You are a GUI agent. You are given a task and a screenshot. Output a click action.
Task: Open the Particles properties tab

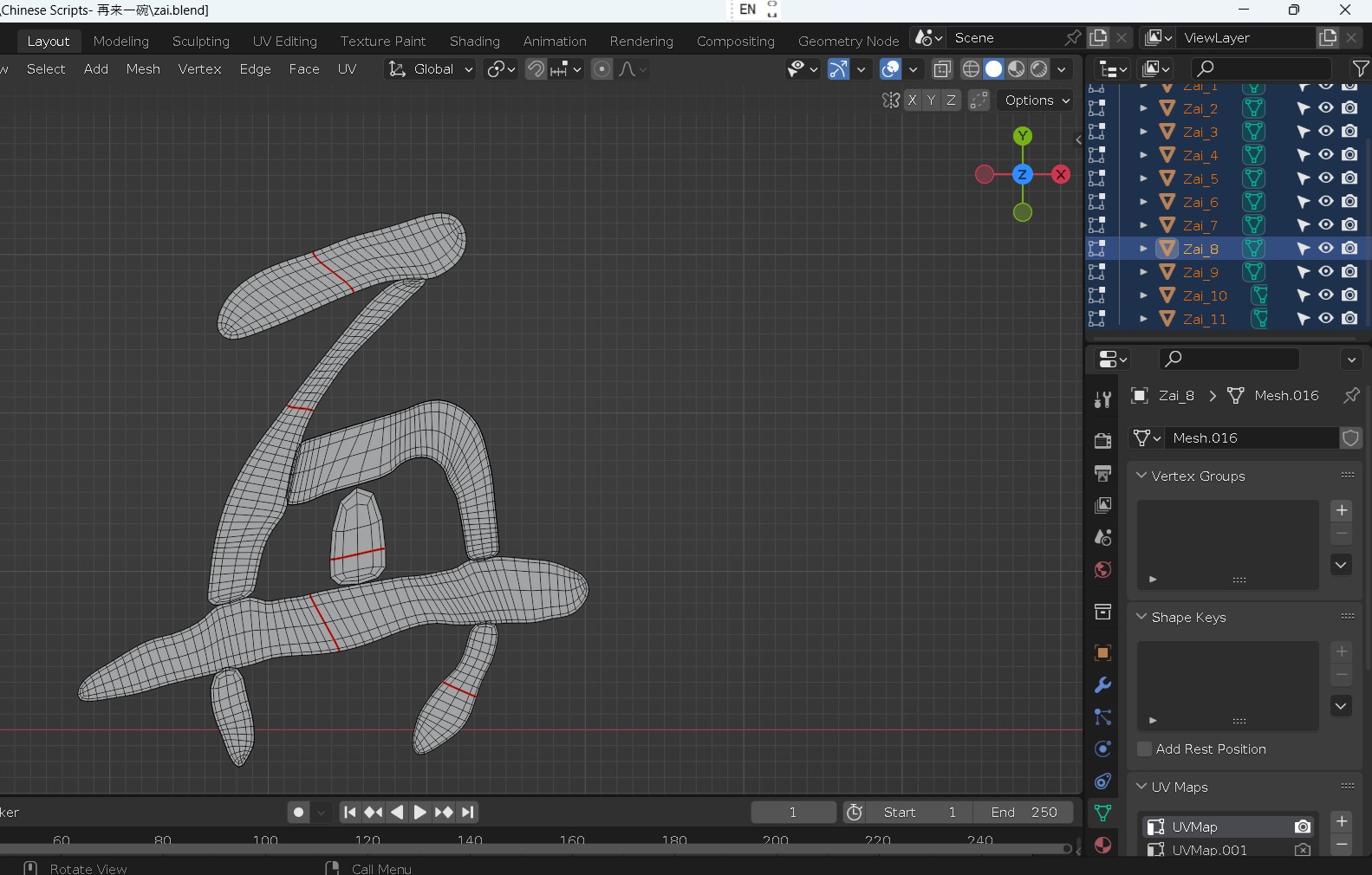(x=1102, y=717)
